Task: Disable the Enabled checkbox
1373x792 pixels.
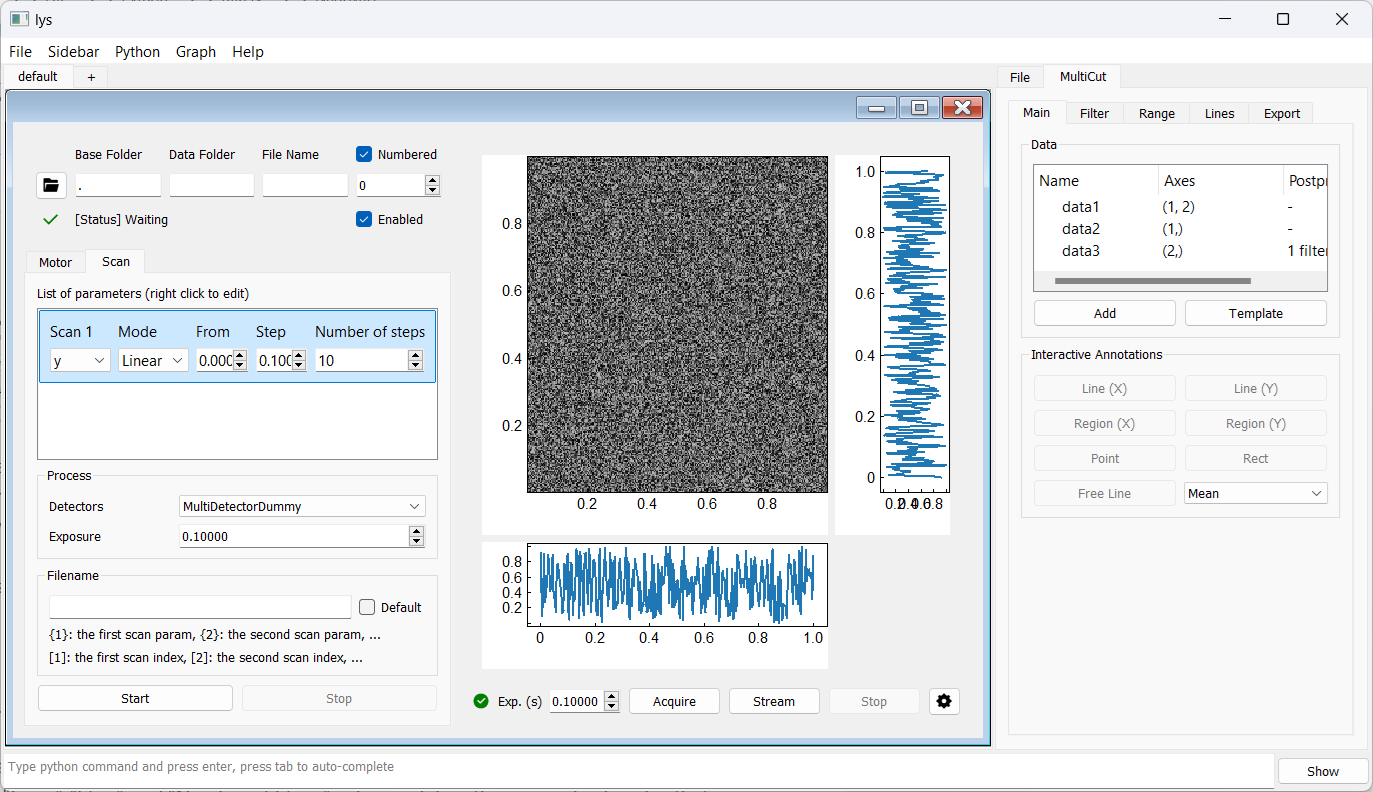Action: (x=365, y=219)
